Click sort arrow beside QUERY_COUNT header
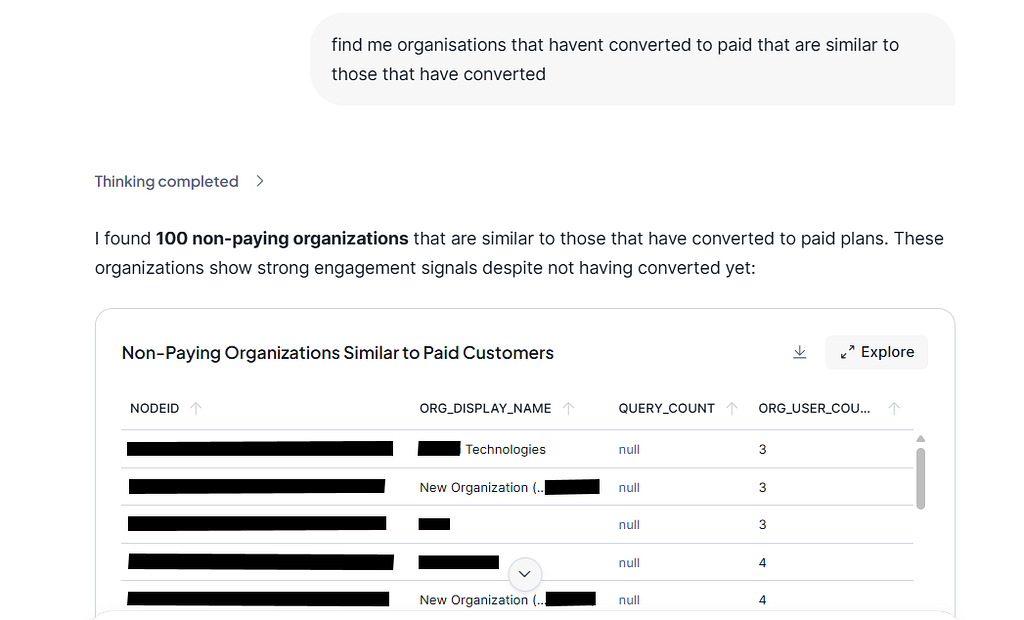 pyautogui.click(x=732, y=408)
